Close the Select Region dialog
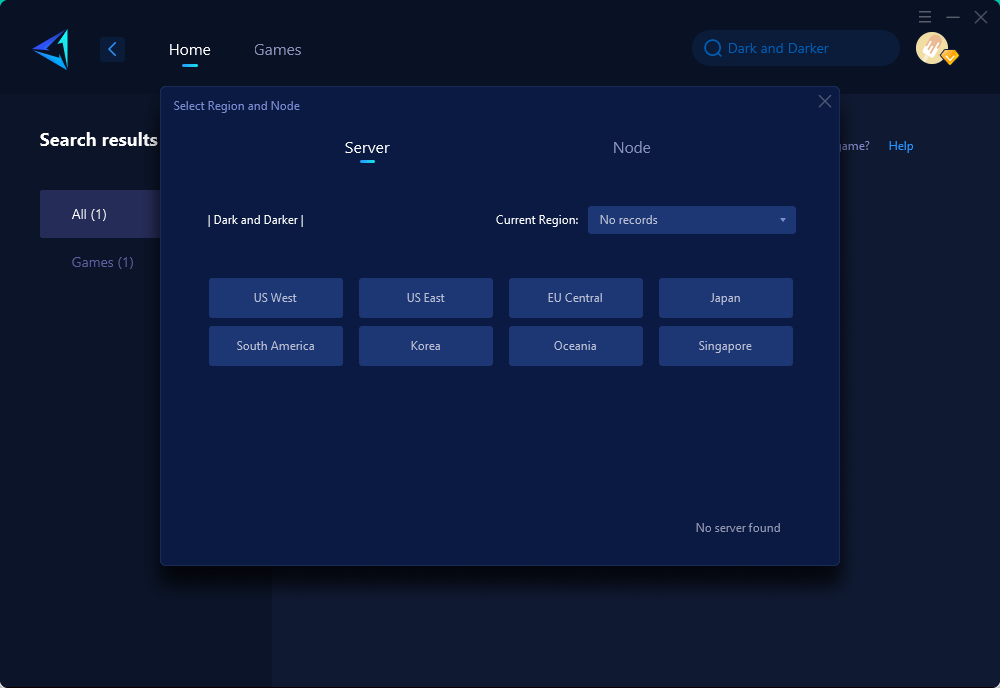The width and height of the screenshot is (1000, 688). (825, 101)
